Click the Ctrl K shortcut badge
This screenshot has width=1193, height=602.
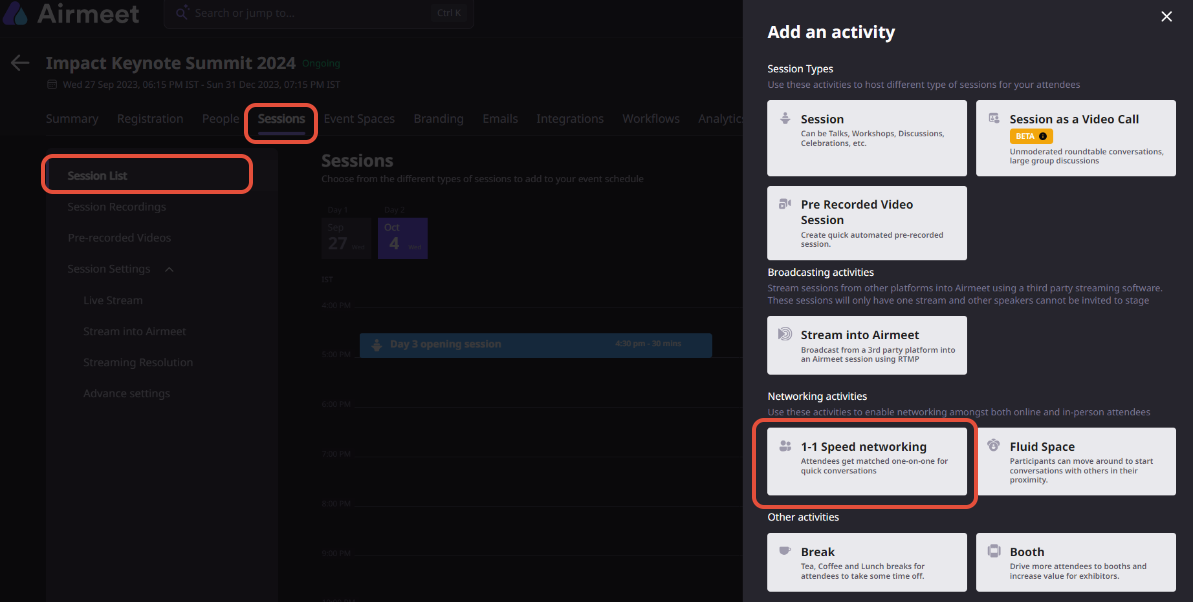449,13
